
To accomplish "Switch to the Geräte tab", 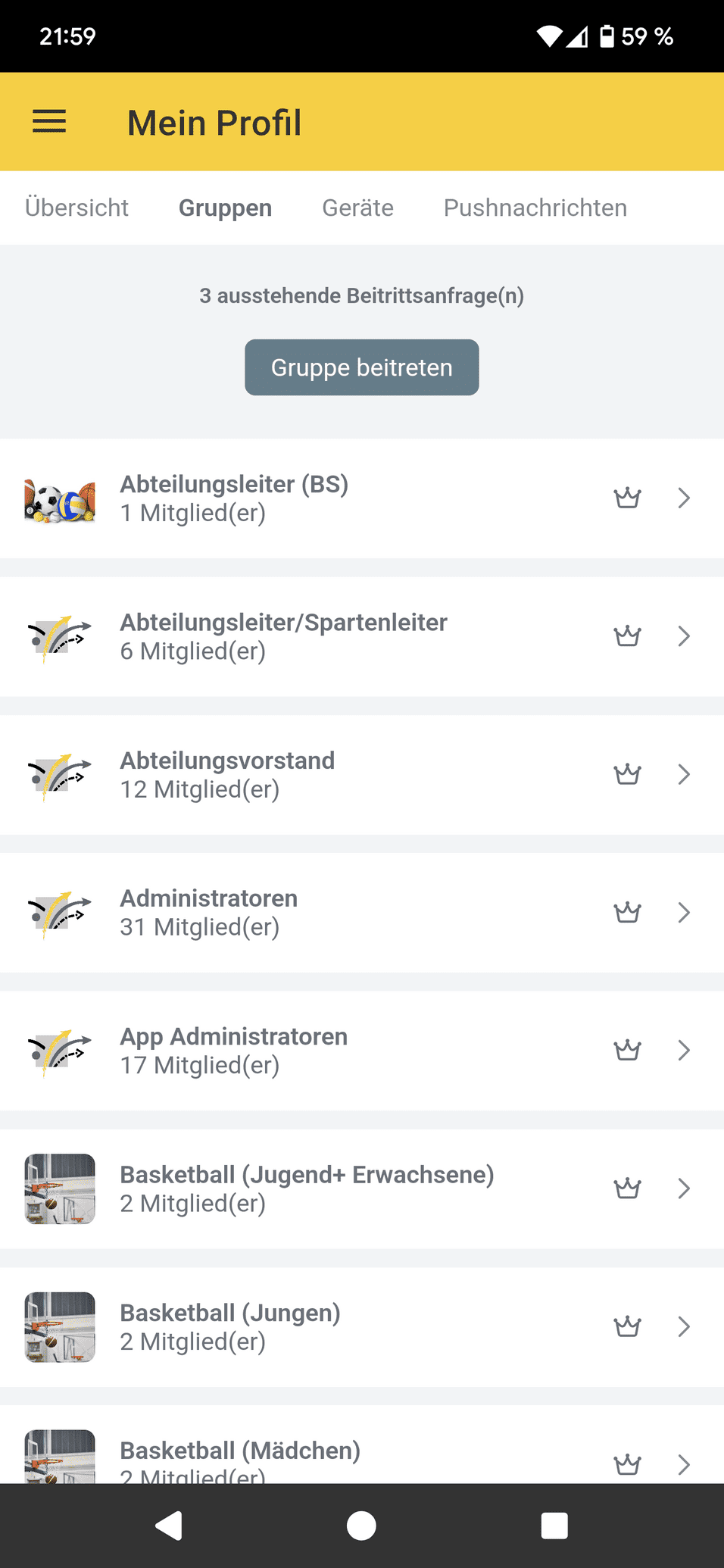I will 357,208.
